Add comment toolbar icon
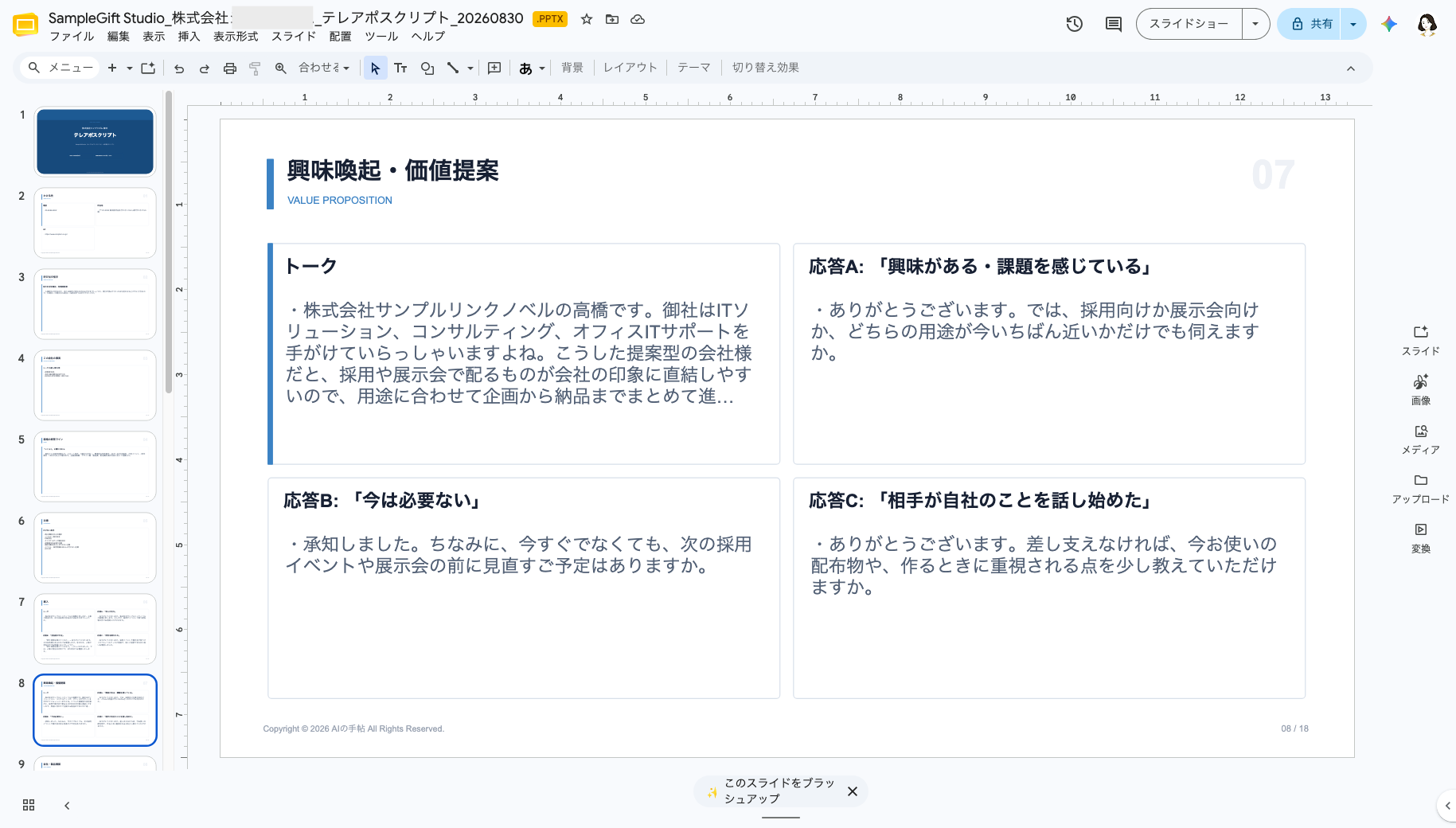Image resolution: width=1456 pixels, height=828 pixels. pyautogui.click(x=494, y=68)
